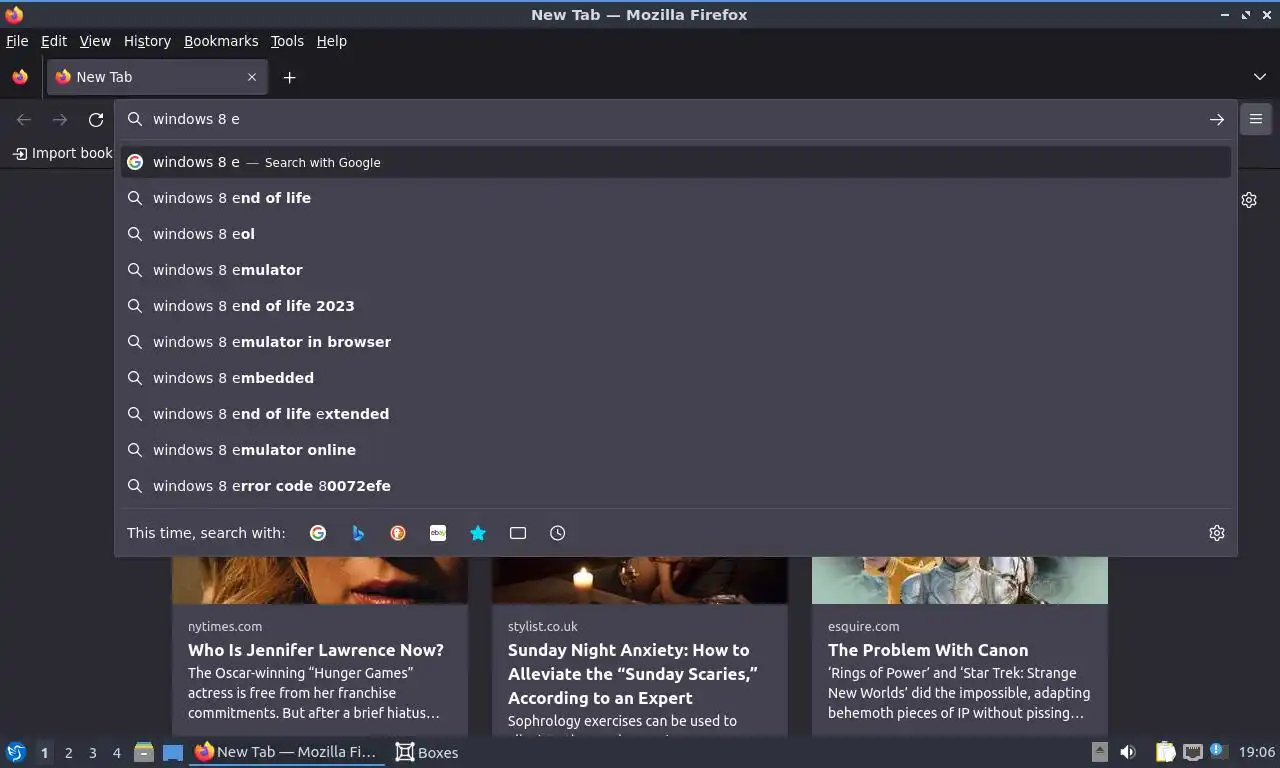Select suggestion 'windows 8 error code 80072efe'
The width and height of the screenshot is (1280, 768).
coord(676,486)
